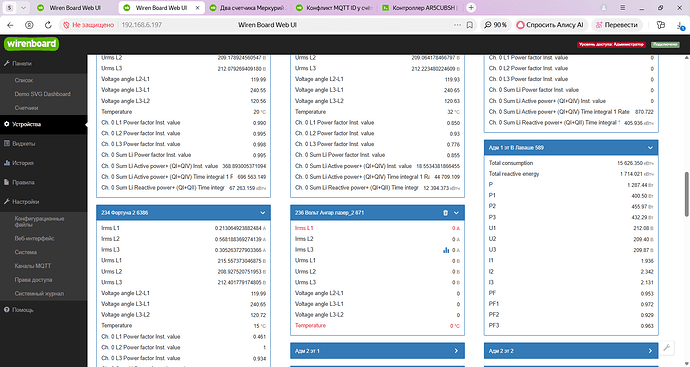The height and width of the screenshot is (367, 690).
Task: Open the Веб-интерфейс settings link
Action: [x=34, y=239]
